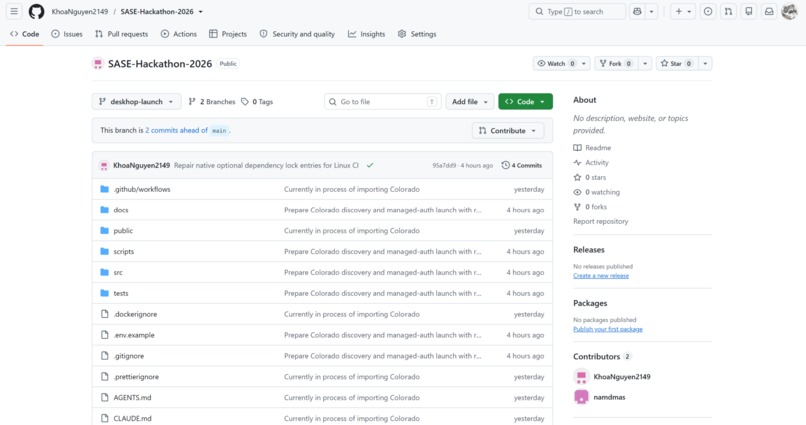Open the green Code dropdown button
Viewport: 806px width, 425px height.
tap(525, 102)
